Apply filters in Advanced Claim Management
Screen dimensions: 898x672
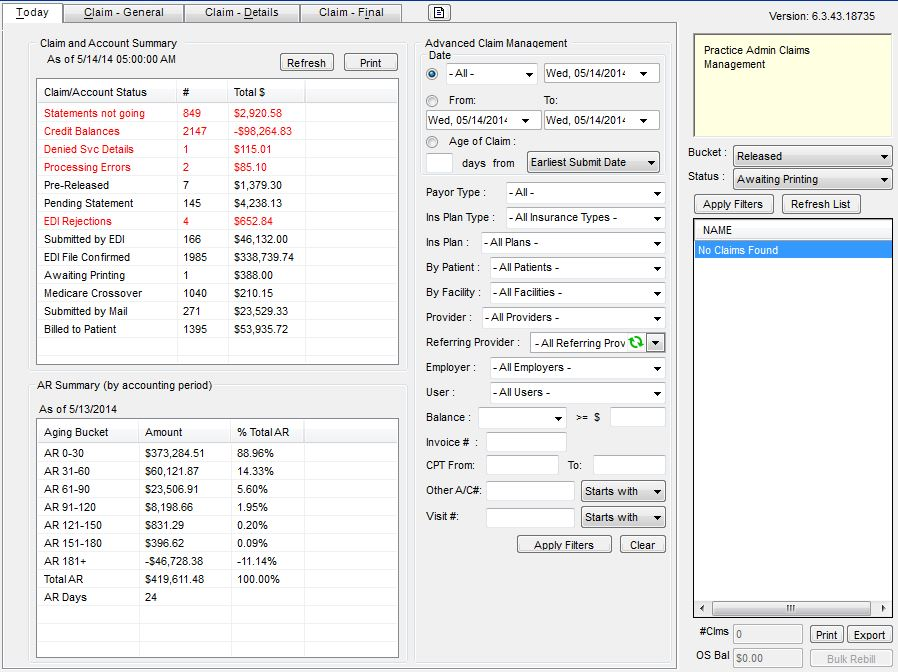tap(564, 544)
